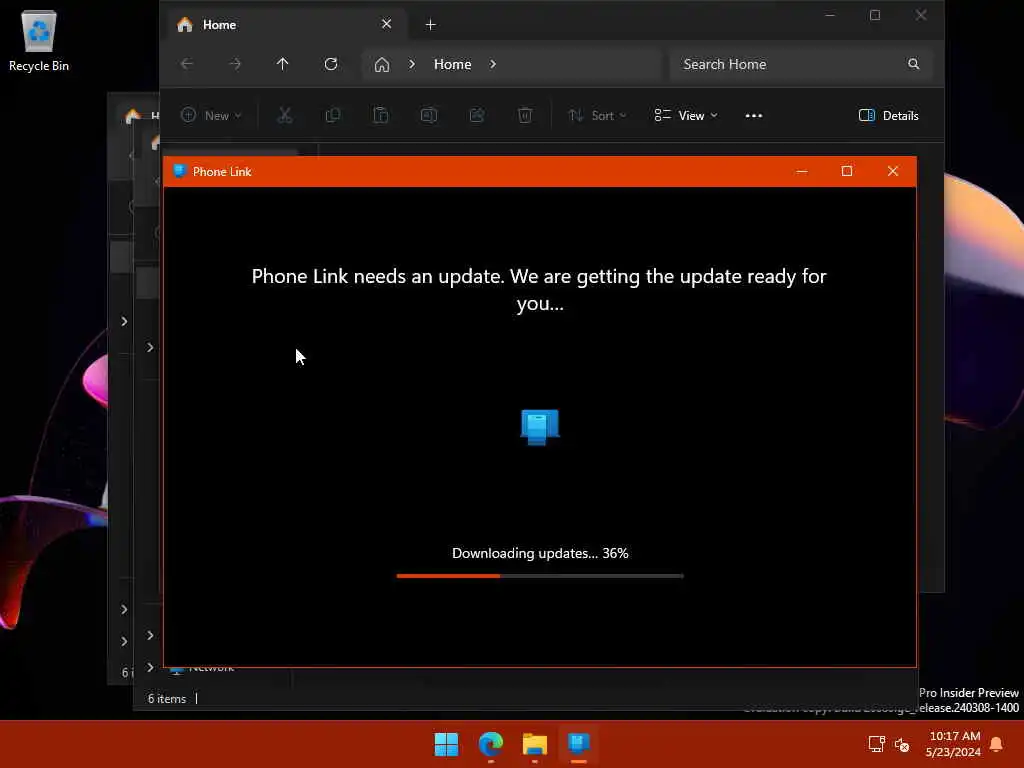Open the New dropdown in File Explorer
This screenshot has height=768, width=1024.
pyautogui.click(x=210, y=116)
